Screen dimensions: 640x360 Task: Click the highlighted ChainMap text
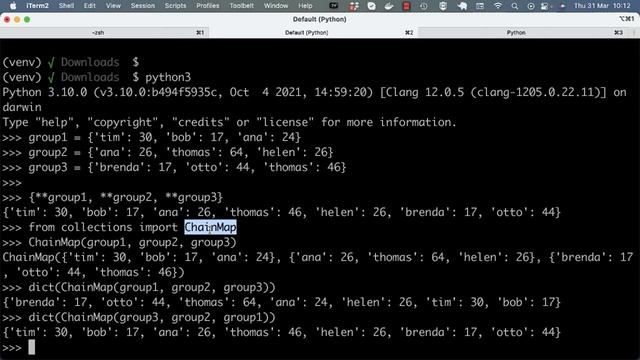click(210, 227)
